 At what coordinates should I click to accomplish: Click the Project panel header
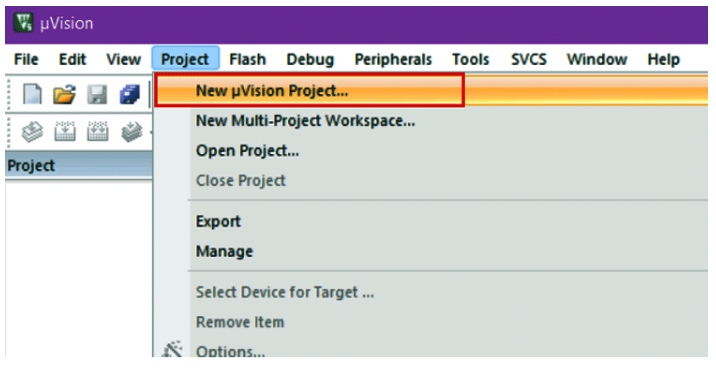pyautogui.click(x=79, y=165)
